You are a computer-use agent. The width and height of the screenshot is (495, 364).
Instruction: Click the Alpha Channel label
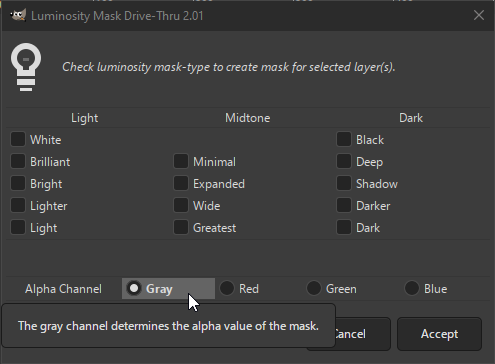coord(63,289)
